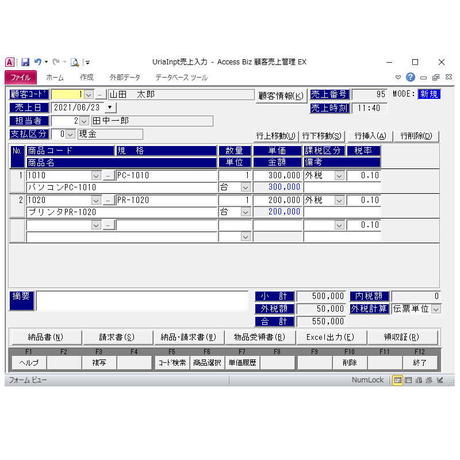
Task: Click the 行挿入(A) button
Action: click(370, 136)
